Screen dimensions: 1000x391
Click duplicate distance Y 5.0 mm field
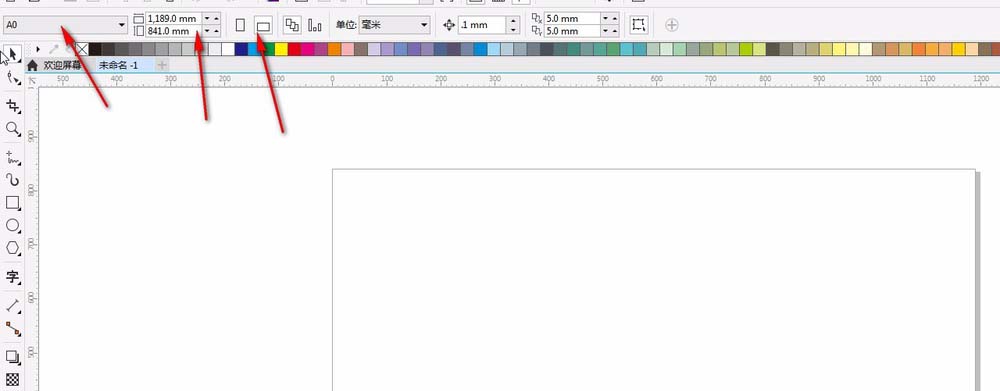point(571,31)
